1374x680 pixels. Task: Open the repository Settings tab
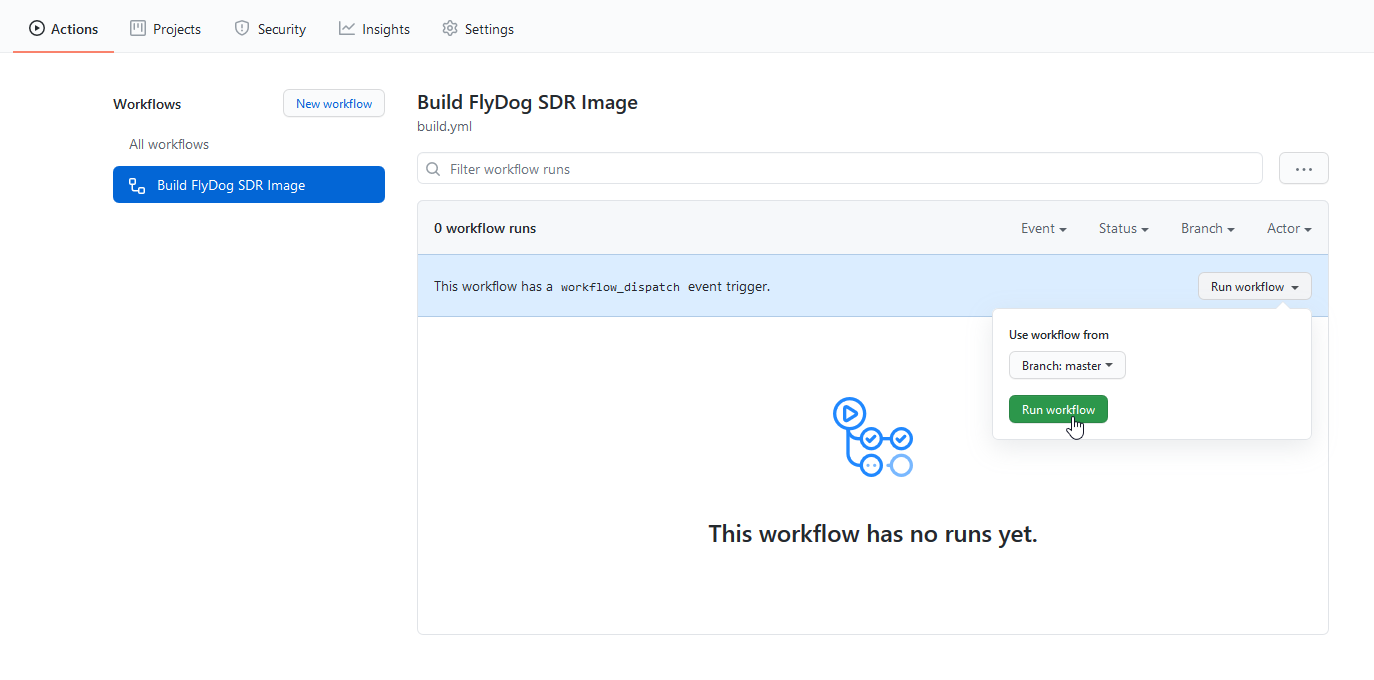coord(478,29)
